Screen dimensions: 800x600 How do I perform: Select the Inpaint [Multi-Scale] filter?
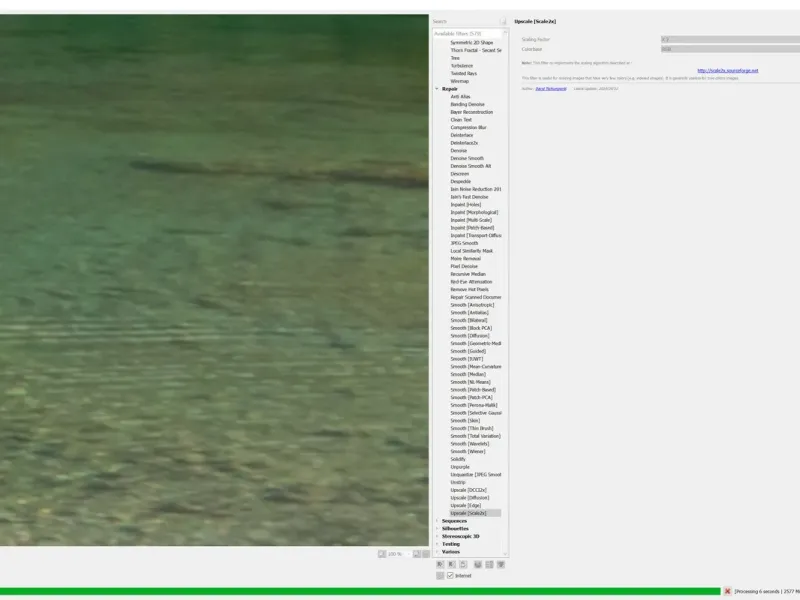tap(471, 220)
